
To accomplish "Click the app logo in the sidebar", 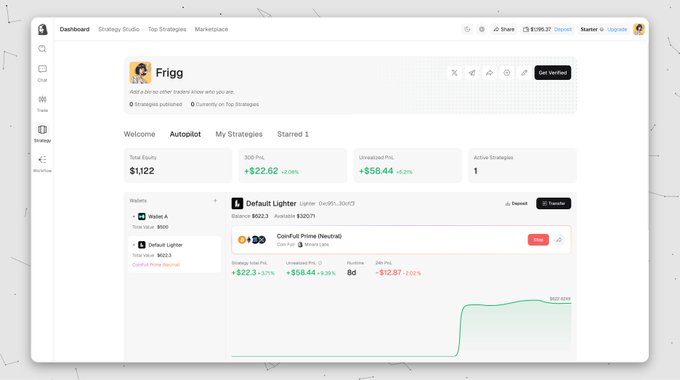I will click(42, 29).
